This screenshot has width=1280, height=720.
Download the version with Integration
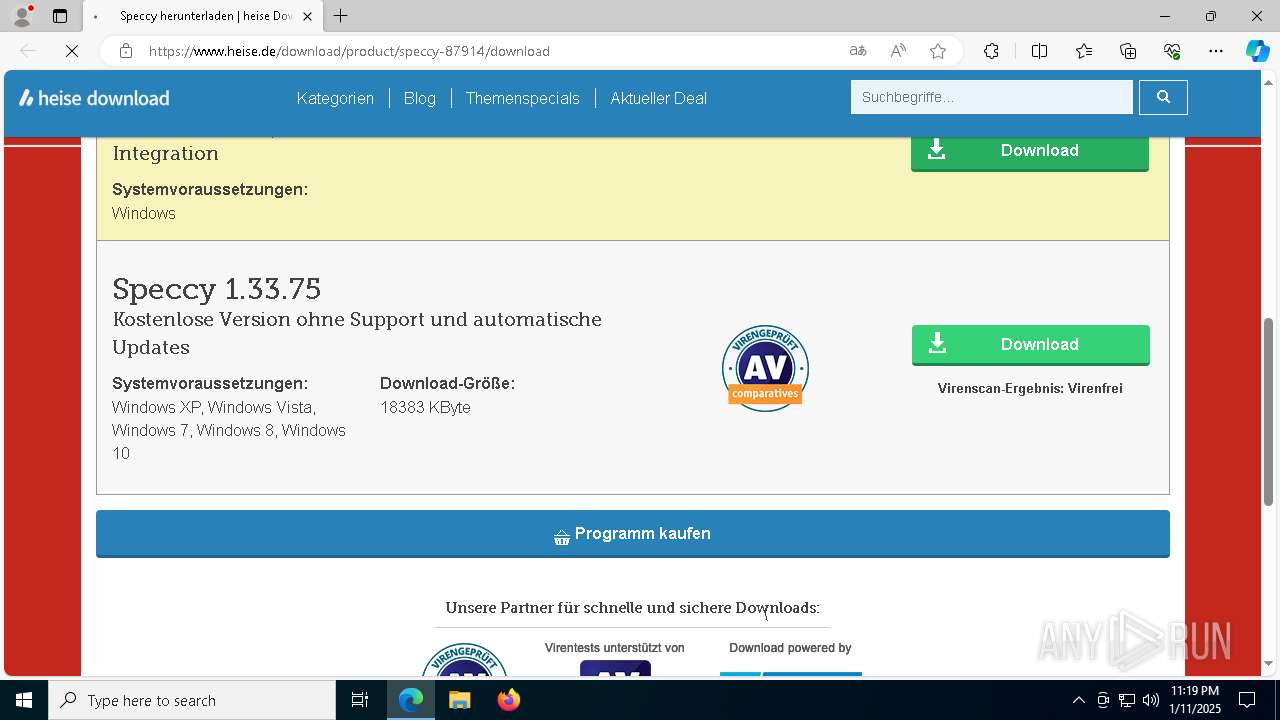[x=1029, y=151]
